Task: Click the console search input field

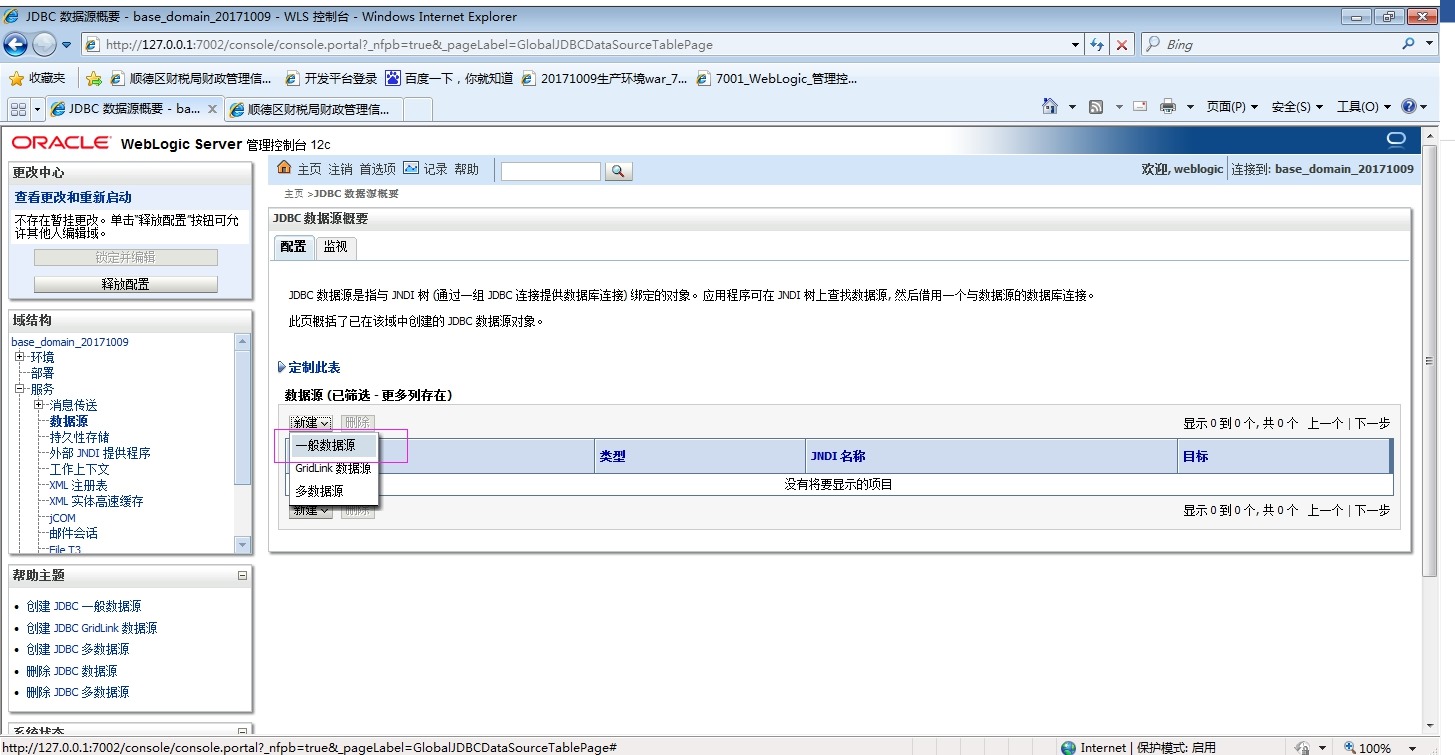Action: click(x=551, y=171)
